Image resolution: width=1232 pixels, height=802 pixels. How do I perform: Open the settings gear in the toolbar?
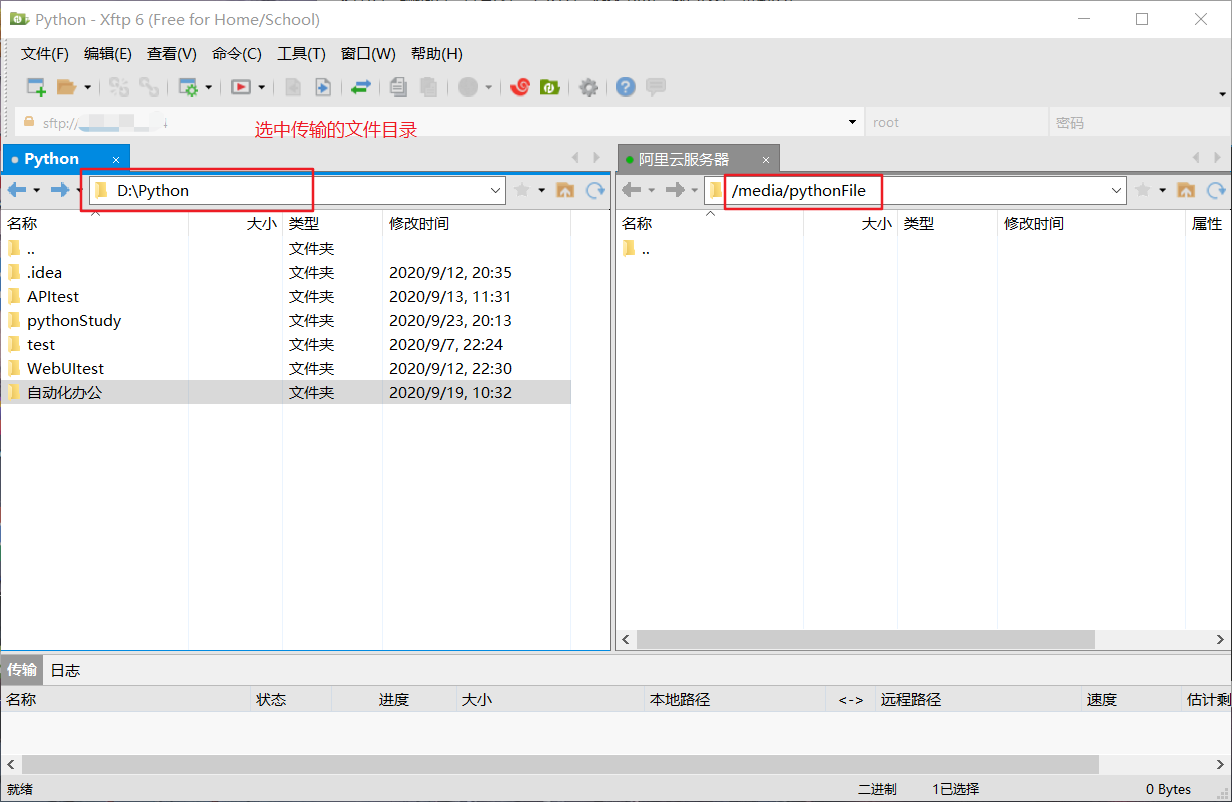click(588, 87)
